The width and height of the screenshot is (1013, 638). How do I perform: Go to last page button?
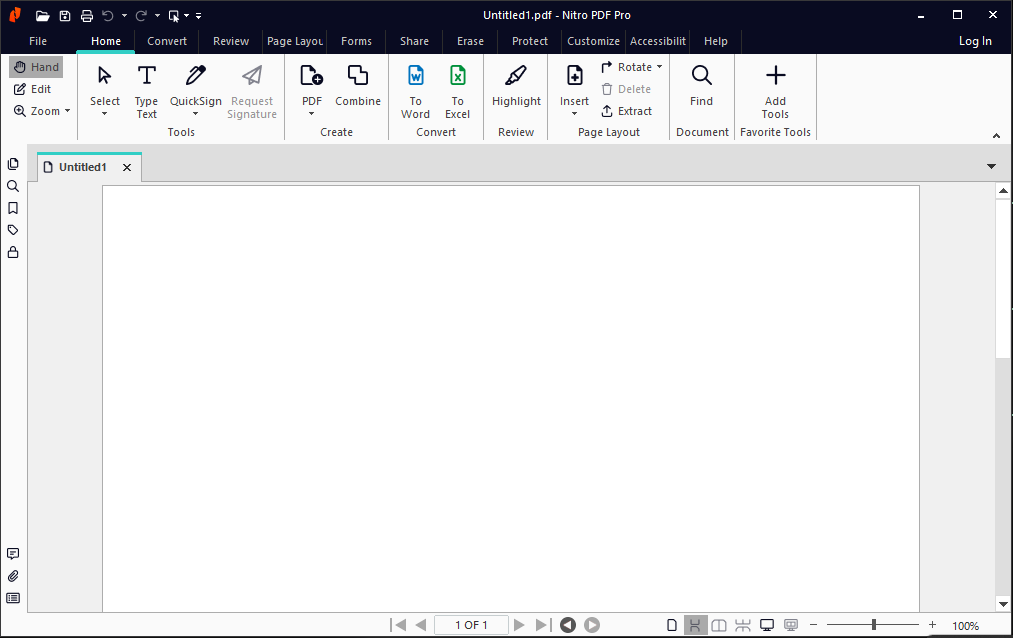coord(543,625)
